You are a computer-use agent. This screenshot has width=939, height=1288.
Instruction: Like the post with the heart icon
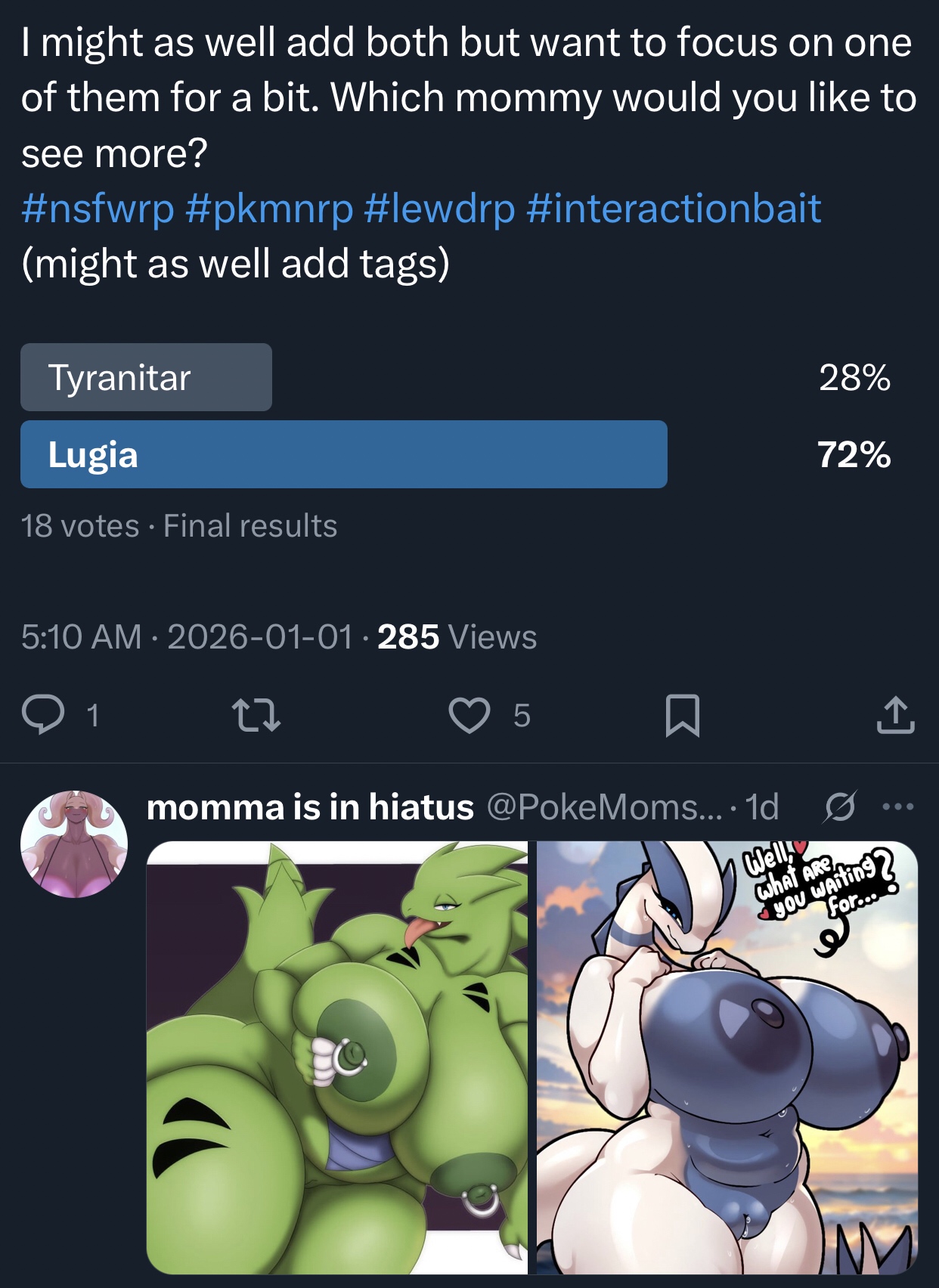pyautogui.click(x=469, y=714)
